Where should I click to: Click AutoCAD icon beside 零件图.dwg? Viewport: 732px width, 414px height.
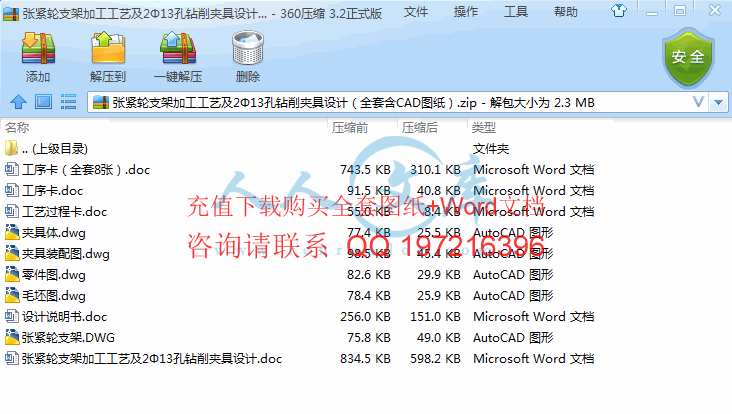[12, 274]
